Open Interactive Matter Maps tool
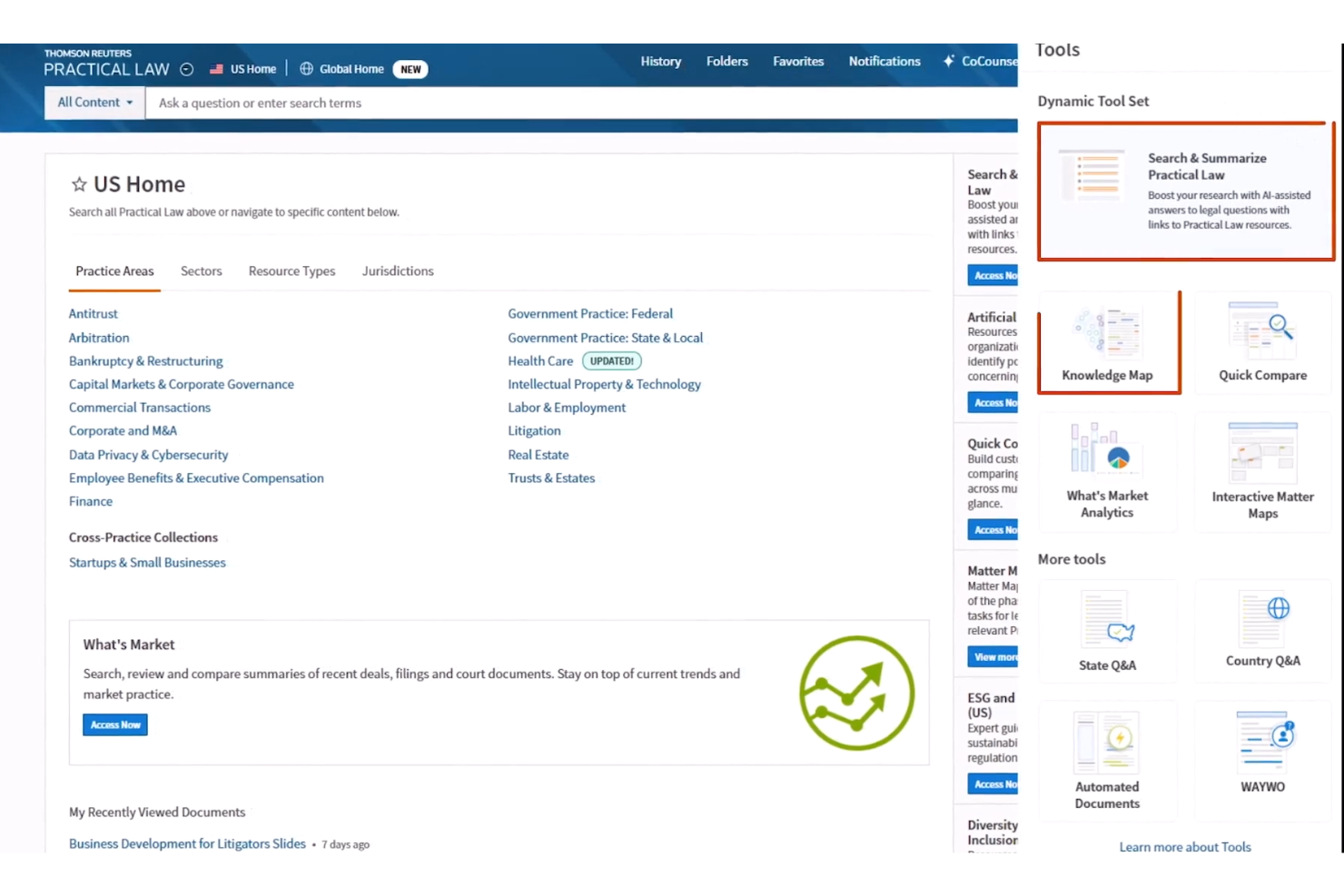This screenshot has width=1344, height=896. click(x=1262, y=471)
